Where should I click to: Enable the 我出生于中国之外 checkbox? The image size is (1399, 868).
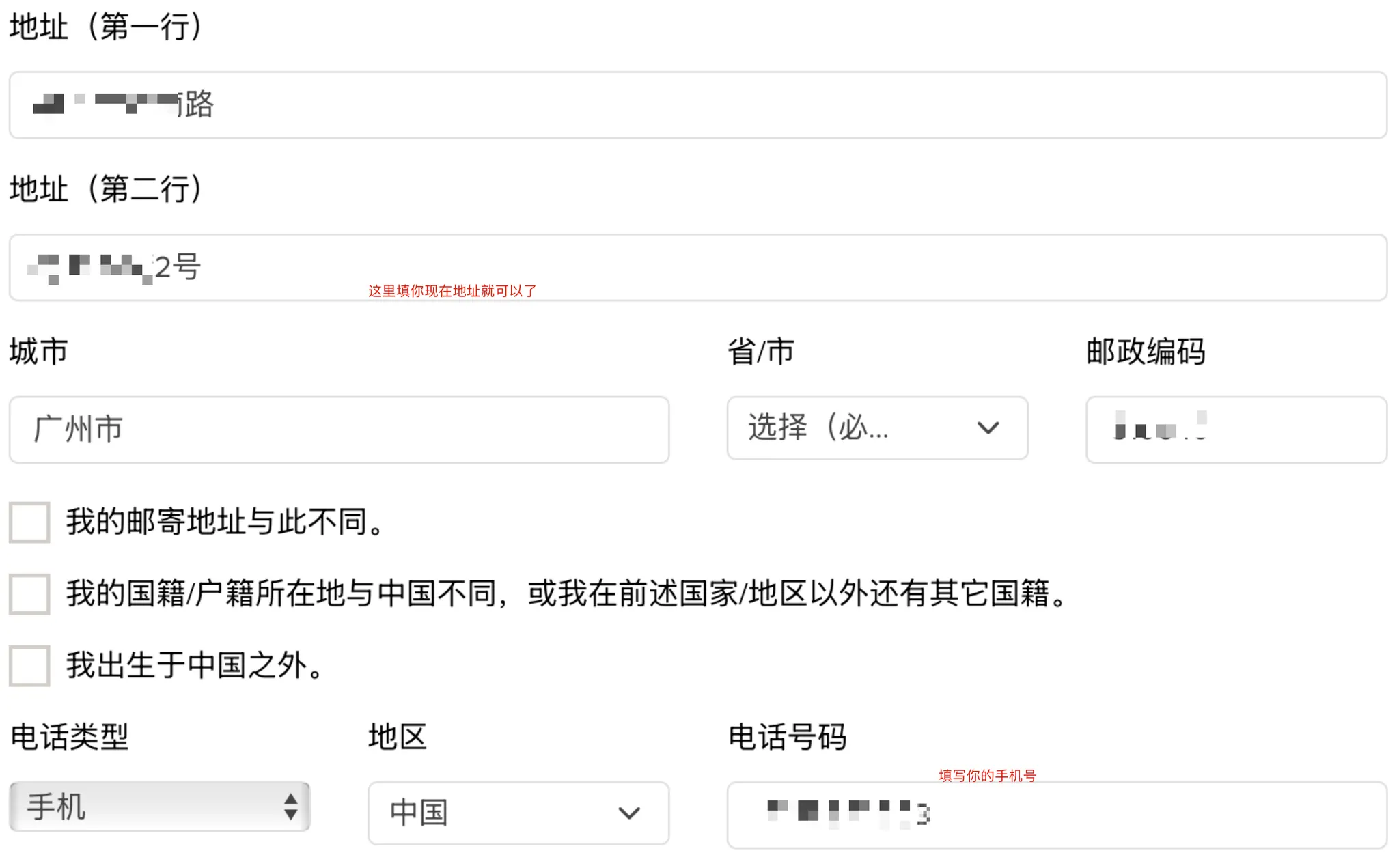[29, 666]
